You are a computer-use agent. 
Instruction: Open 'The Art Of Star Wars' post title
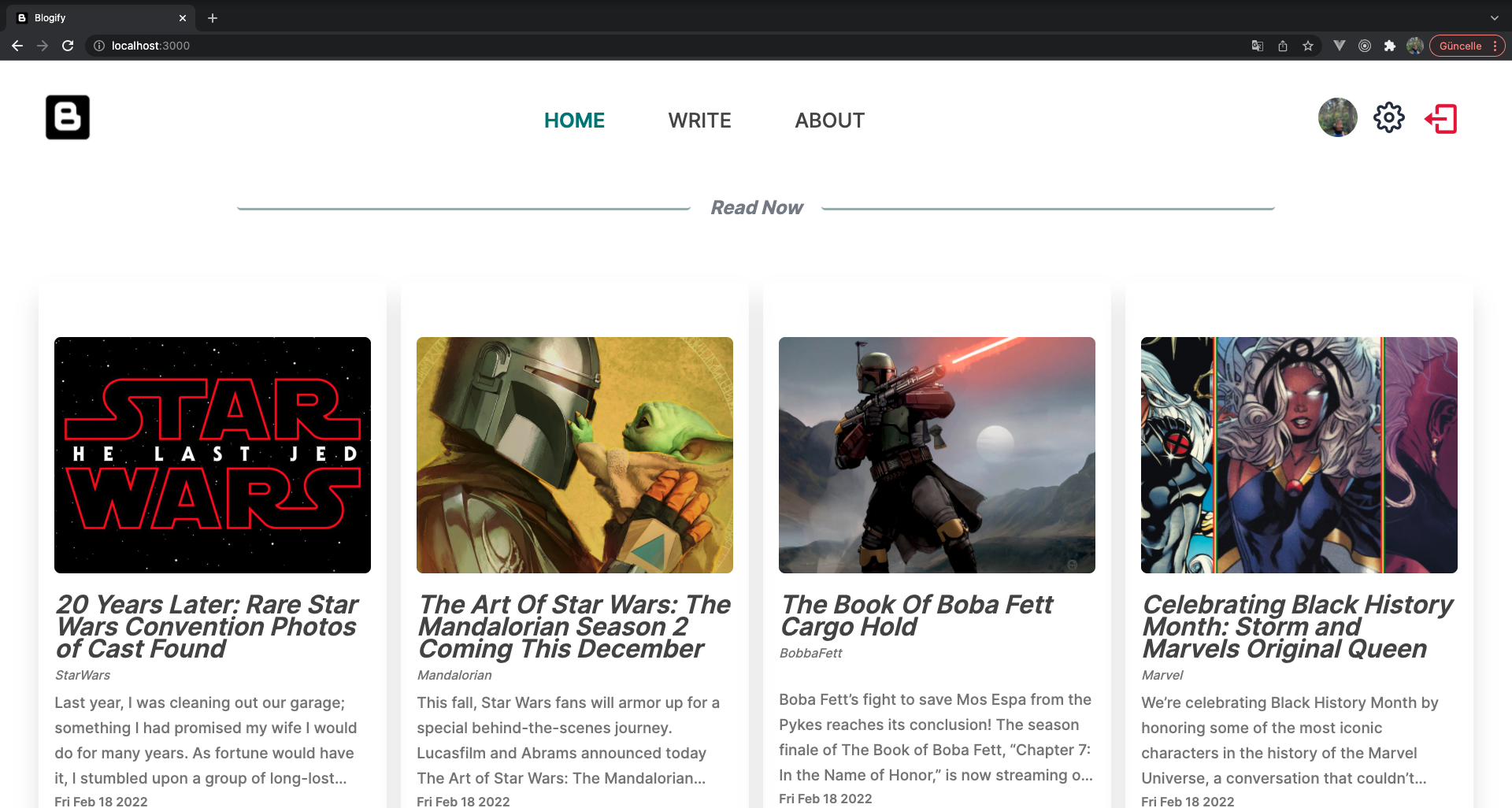click(575, 627)
